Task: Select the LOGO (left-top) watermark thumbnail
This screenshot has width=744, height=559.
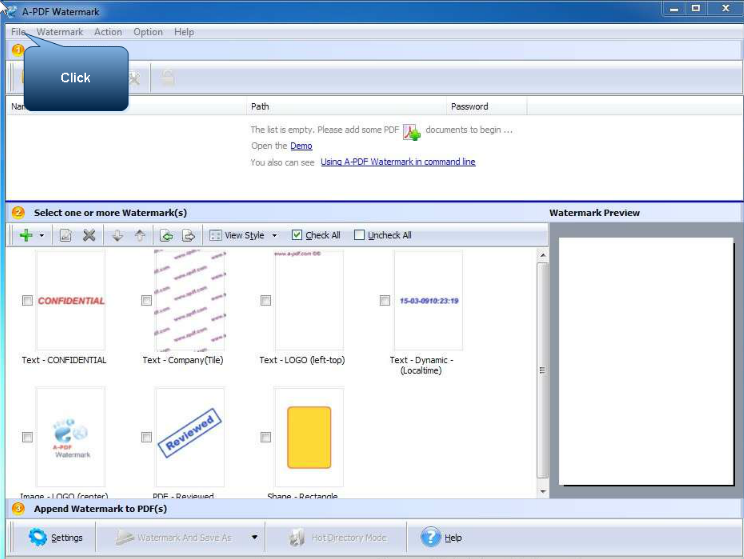Action: point(309,300)
